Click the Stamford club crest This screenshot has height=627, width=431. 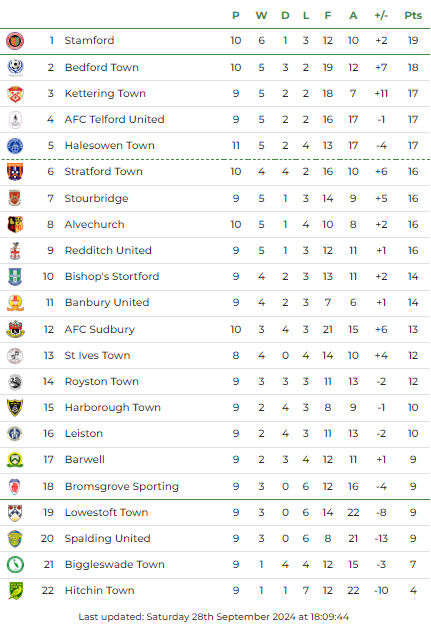pyautogui.click(x=15, y=41)
